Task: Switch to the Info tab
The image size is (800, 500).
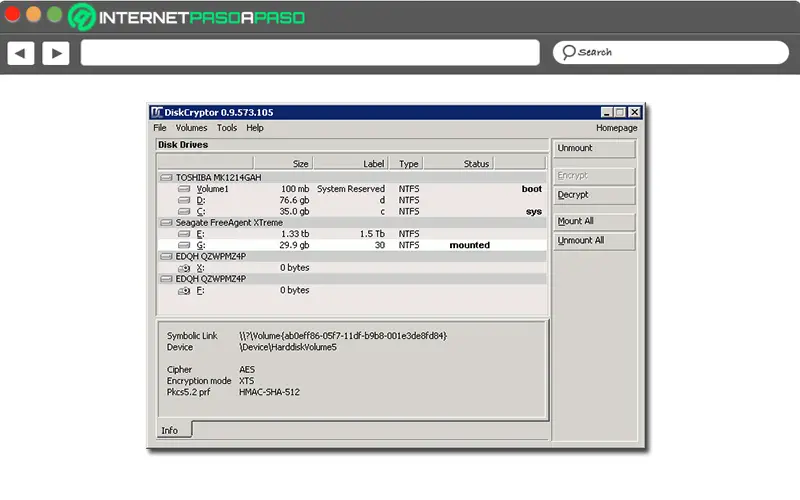Action: pyautogui.click(x=170, y=431)
